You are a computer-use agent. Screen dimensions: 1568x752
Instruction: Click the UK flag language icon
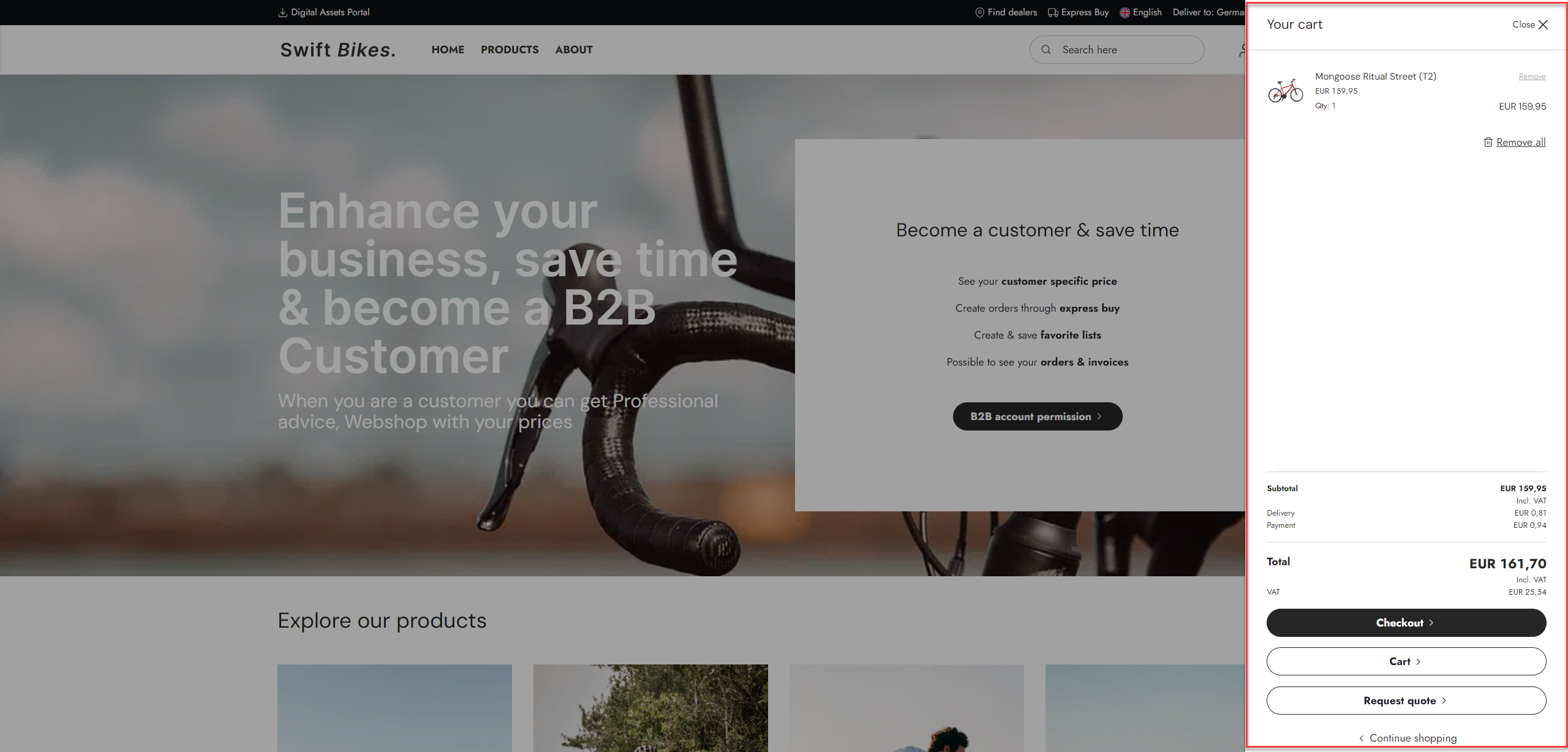(1125, 12)
